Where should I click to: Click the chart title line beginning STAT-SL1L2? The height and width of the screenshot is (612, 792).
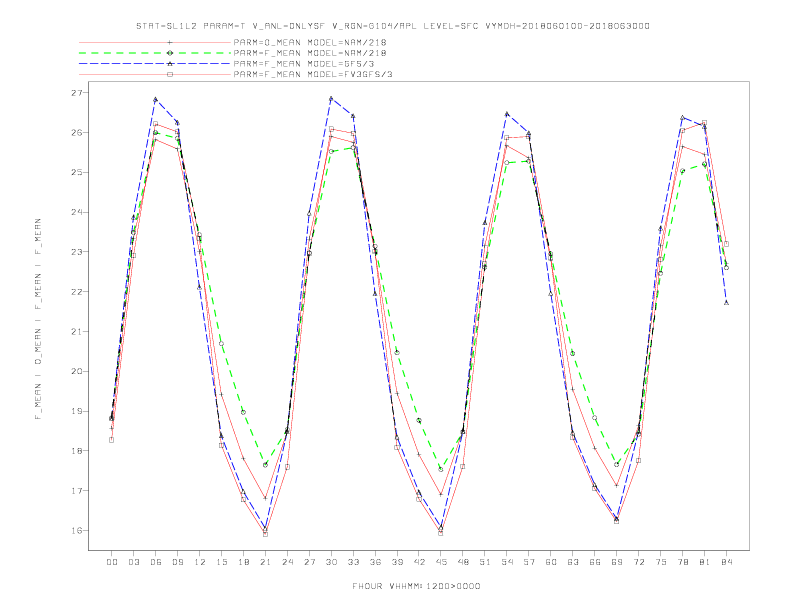tap(392, 26)
